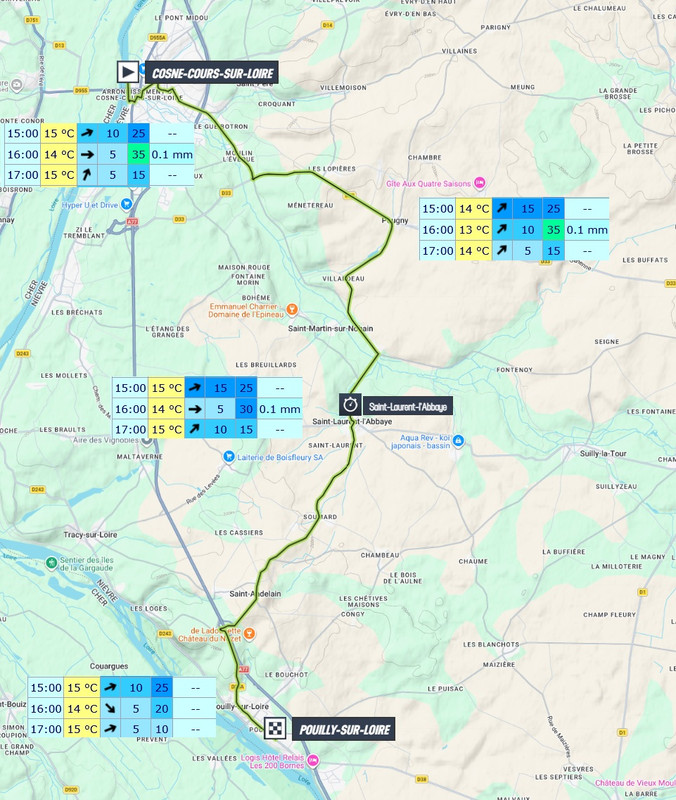Click the Saint-Laurent-l'Abbaye checkpoint label
This screenshot has width=676, height=800.
tap(408, 406)
